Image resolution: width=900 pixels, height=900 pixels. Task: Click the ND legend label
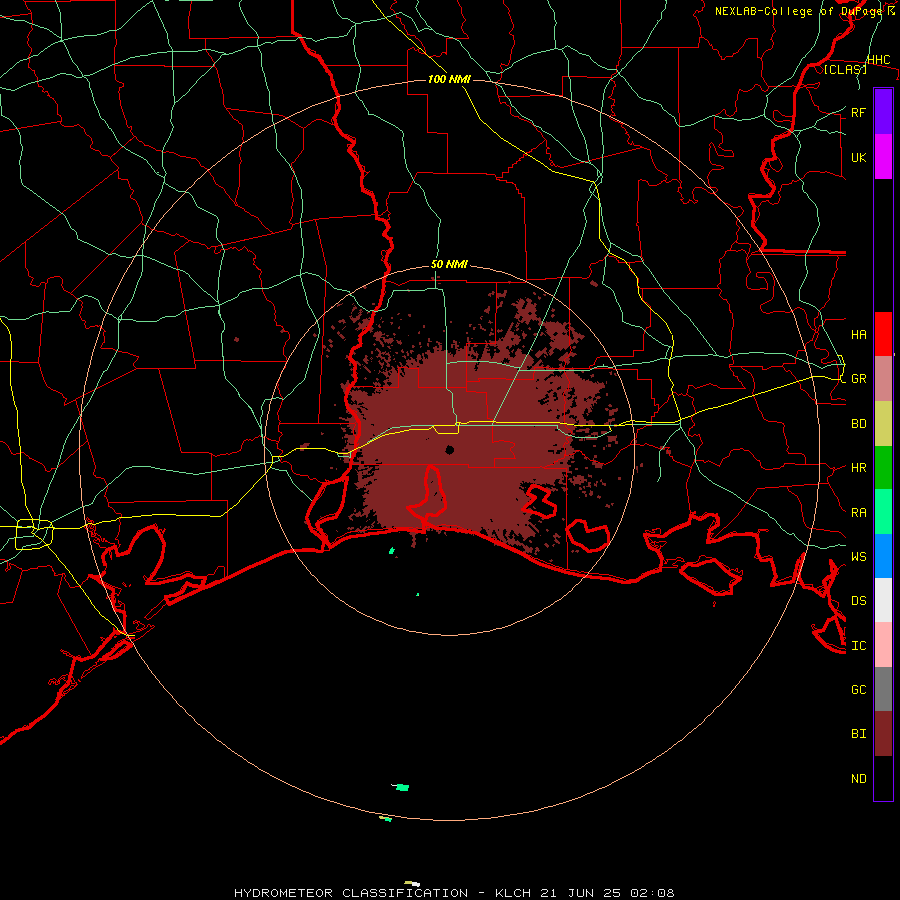pyautogui.click(x=858, y=779)
